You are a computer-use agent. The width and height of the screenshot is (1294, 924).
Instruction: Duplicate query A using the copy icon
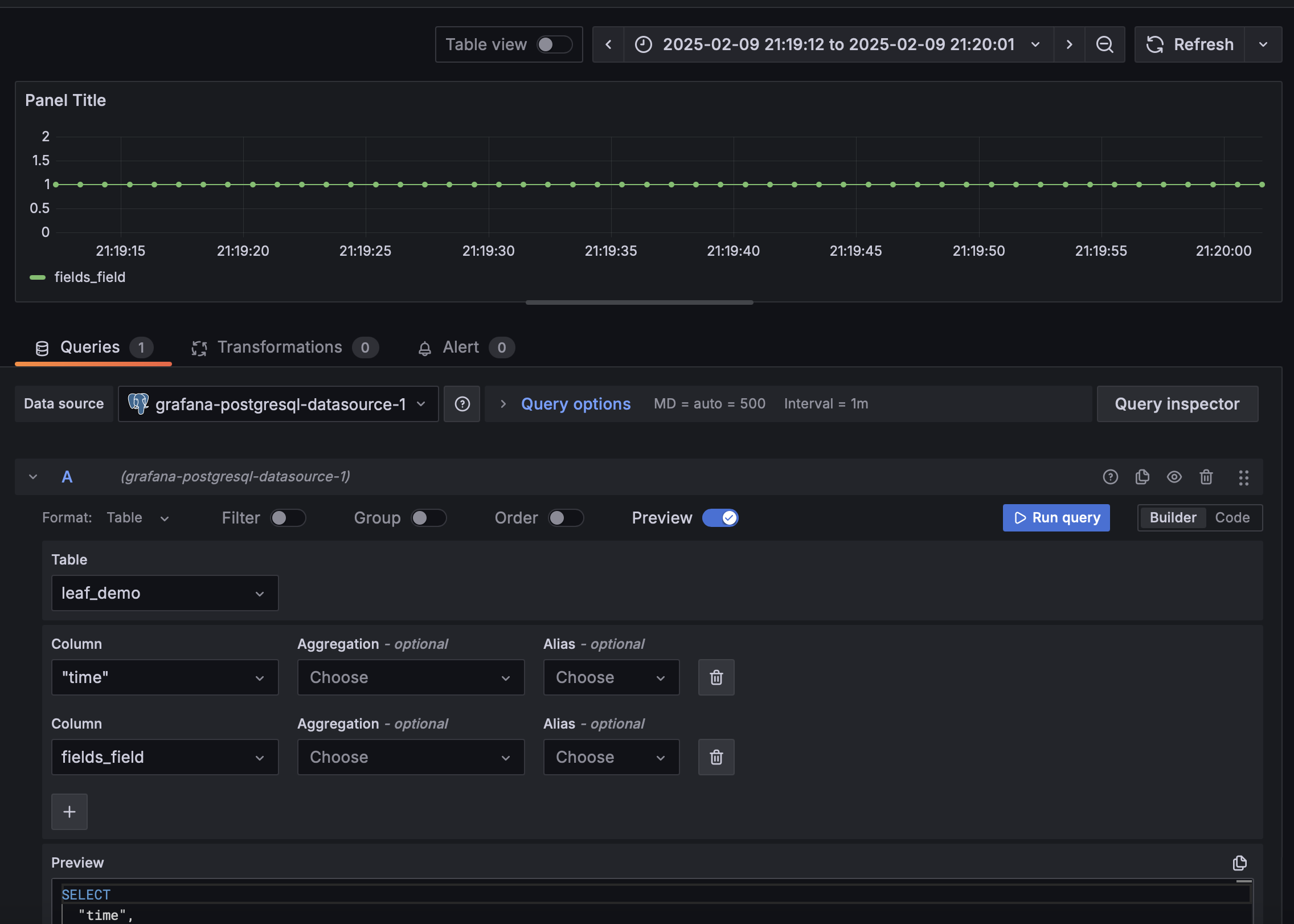1143,477
